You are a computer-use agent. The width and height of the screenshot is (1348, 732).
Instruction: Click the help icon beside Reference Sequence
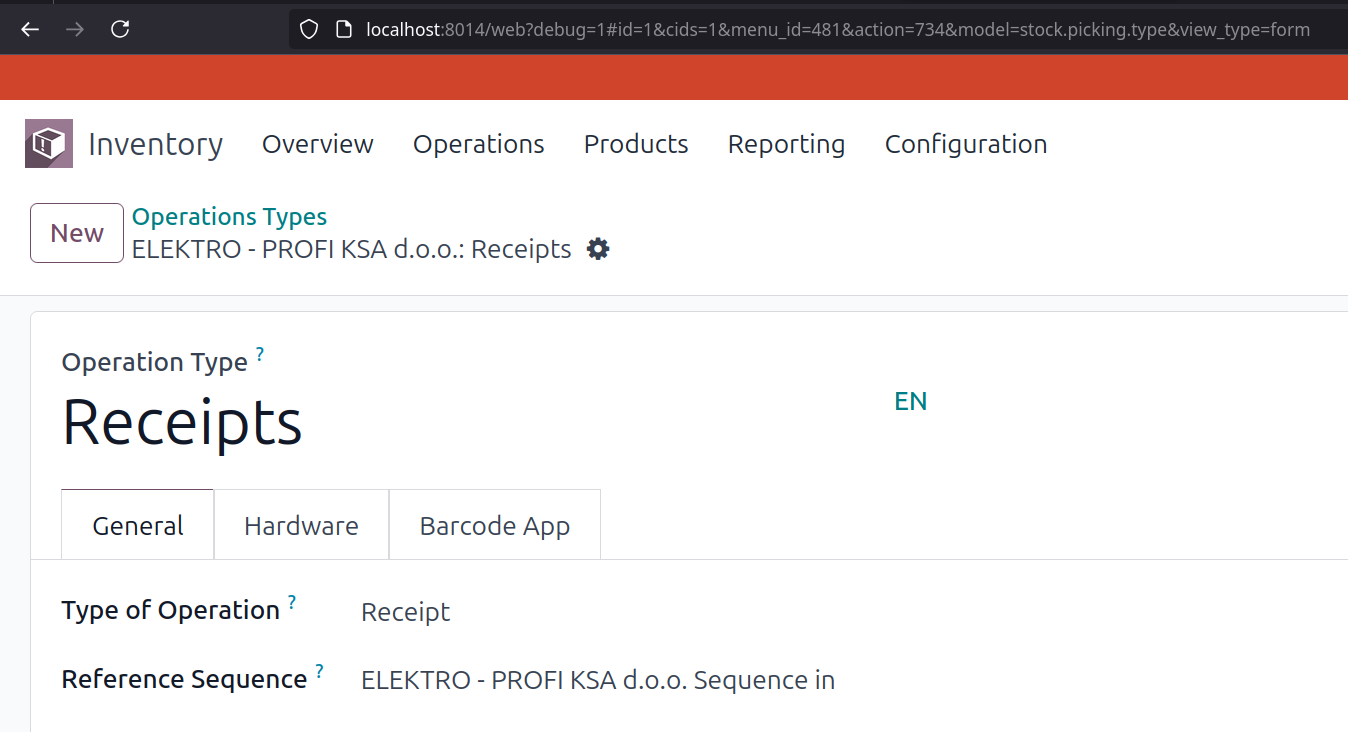pos(319,671)
